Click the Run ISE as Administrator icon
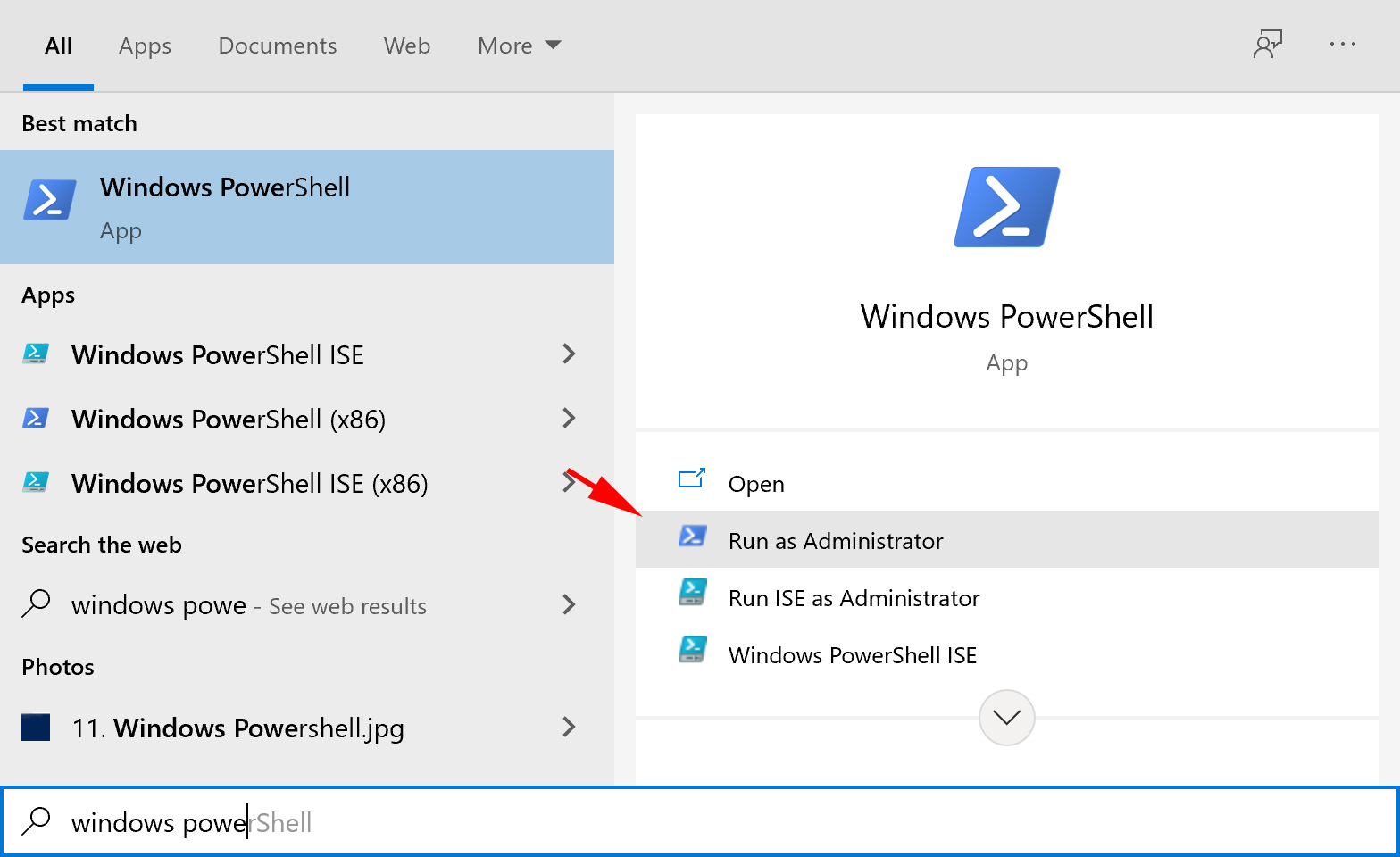 coord(693,592)
